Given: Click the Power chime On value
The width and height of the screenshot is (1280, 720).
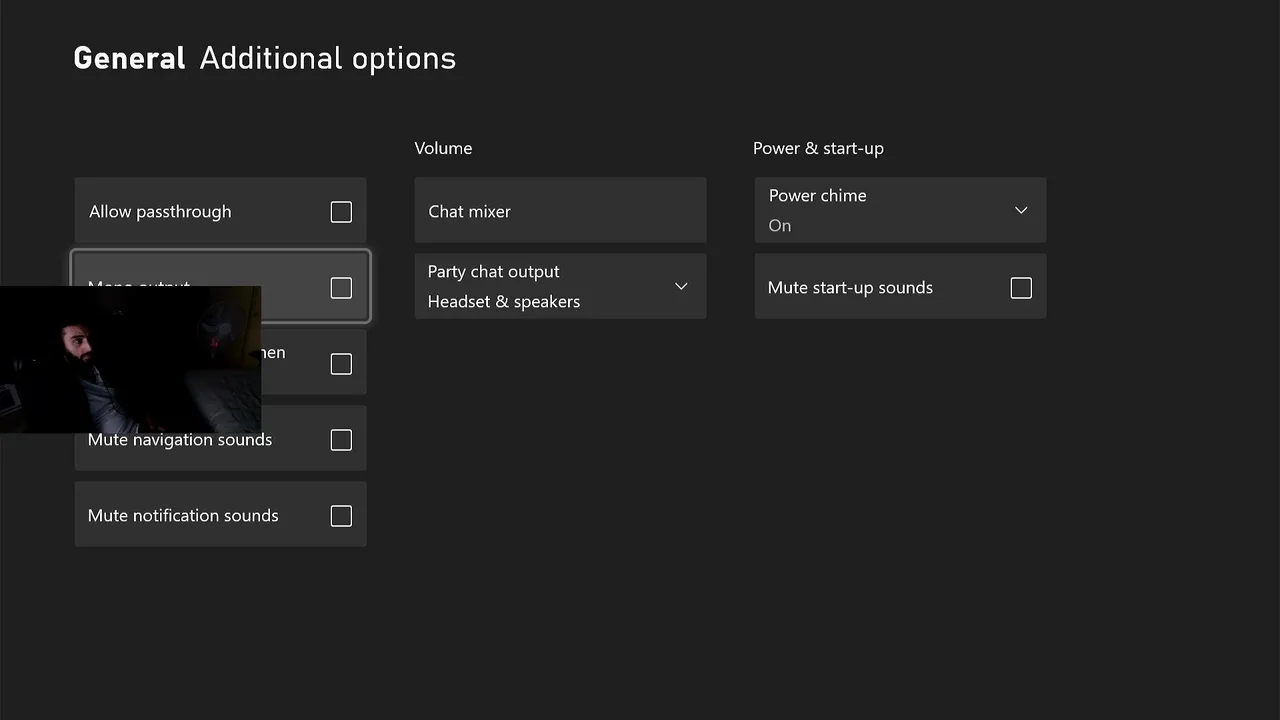Looking at the screenshot, I should 780,226.
